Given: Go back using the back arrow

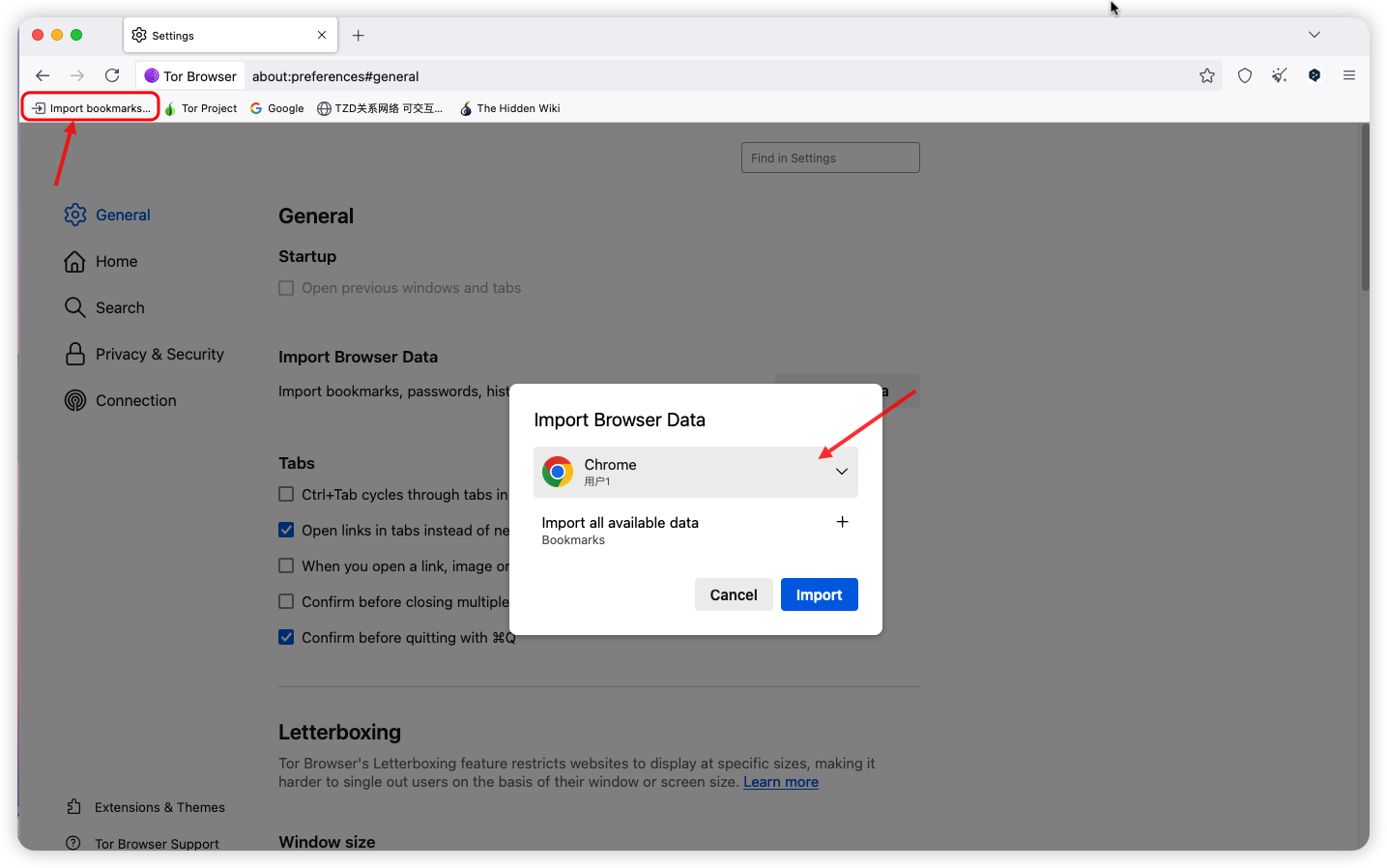Looking at the screenshot, I should 43,75.
